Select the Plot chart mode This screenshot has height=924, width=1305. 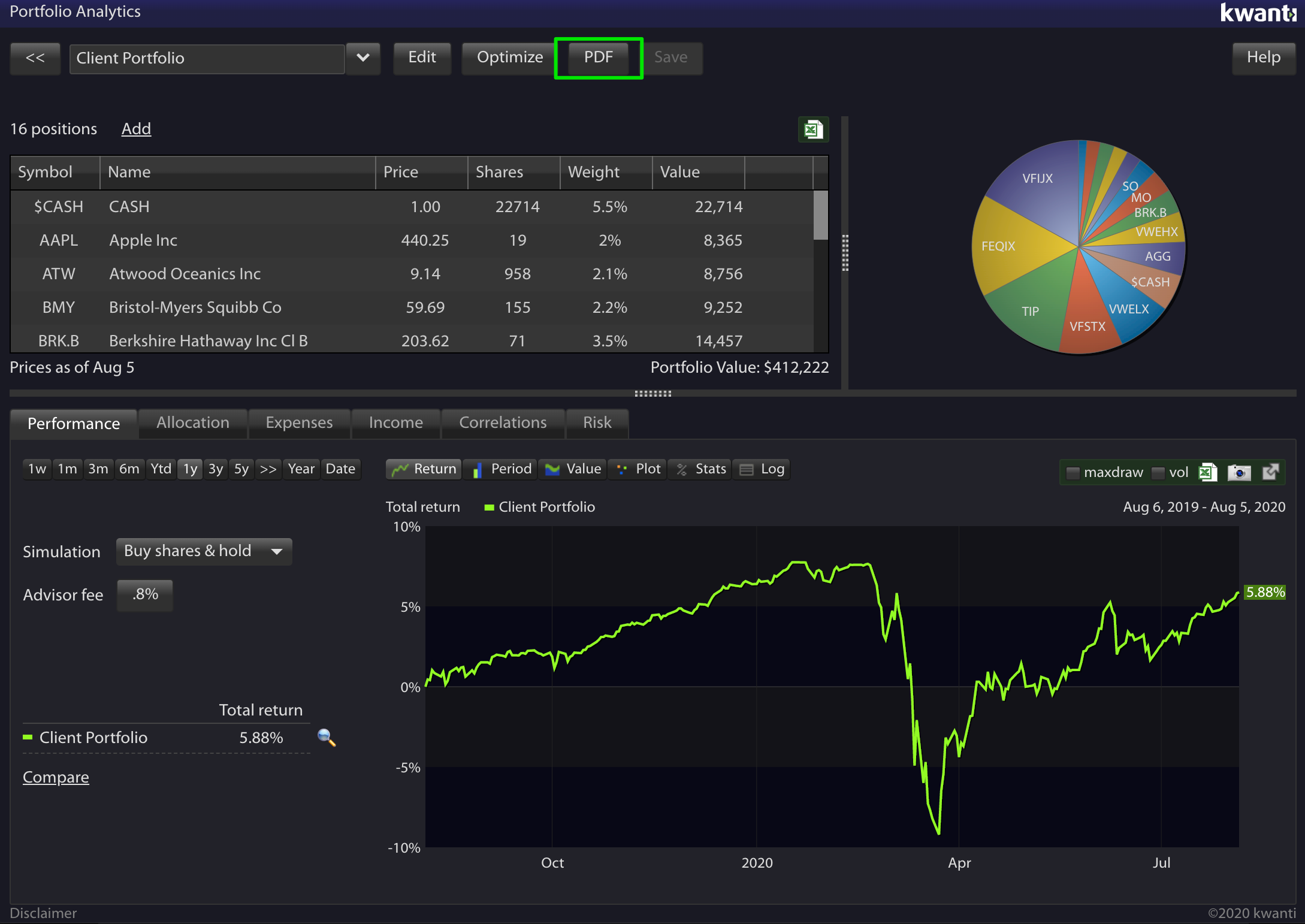coord(637,469)
